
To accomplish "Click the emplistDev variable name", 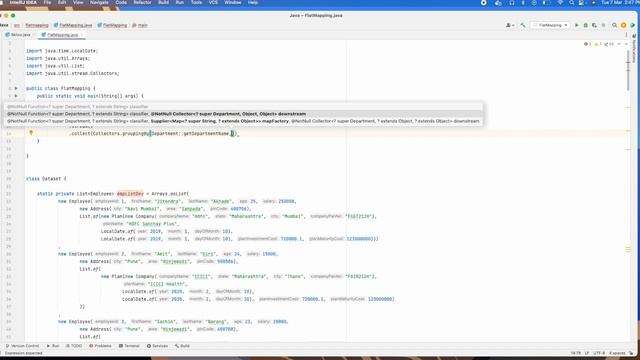I will [x=130, y=194].
